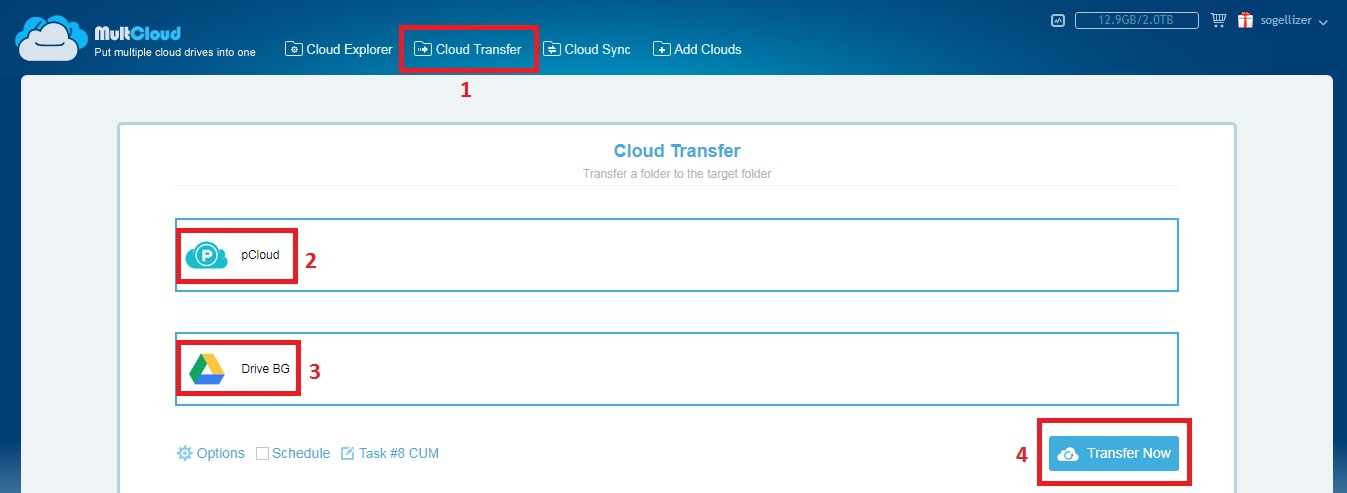Select the pCloud source folder field
Viewport: 1347px width, 493px height.
(677, 255)
